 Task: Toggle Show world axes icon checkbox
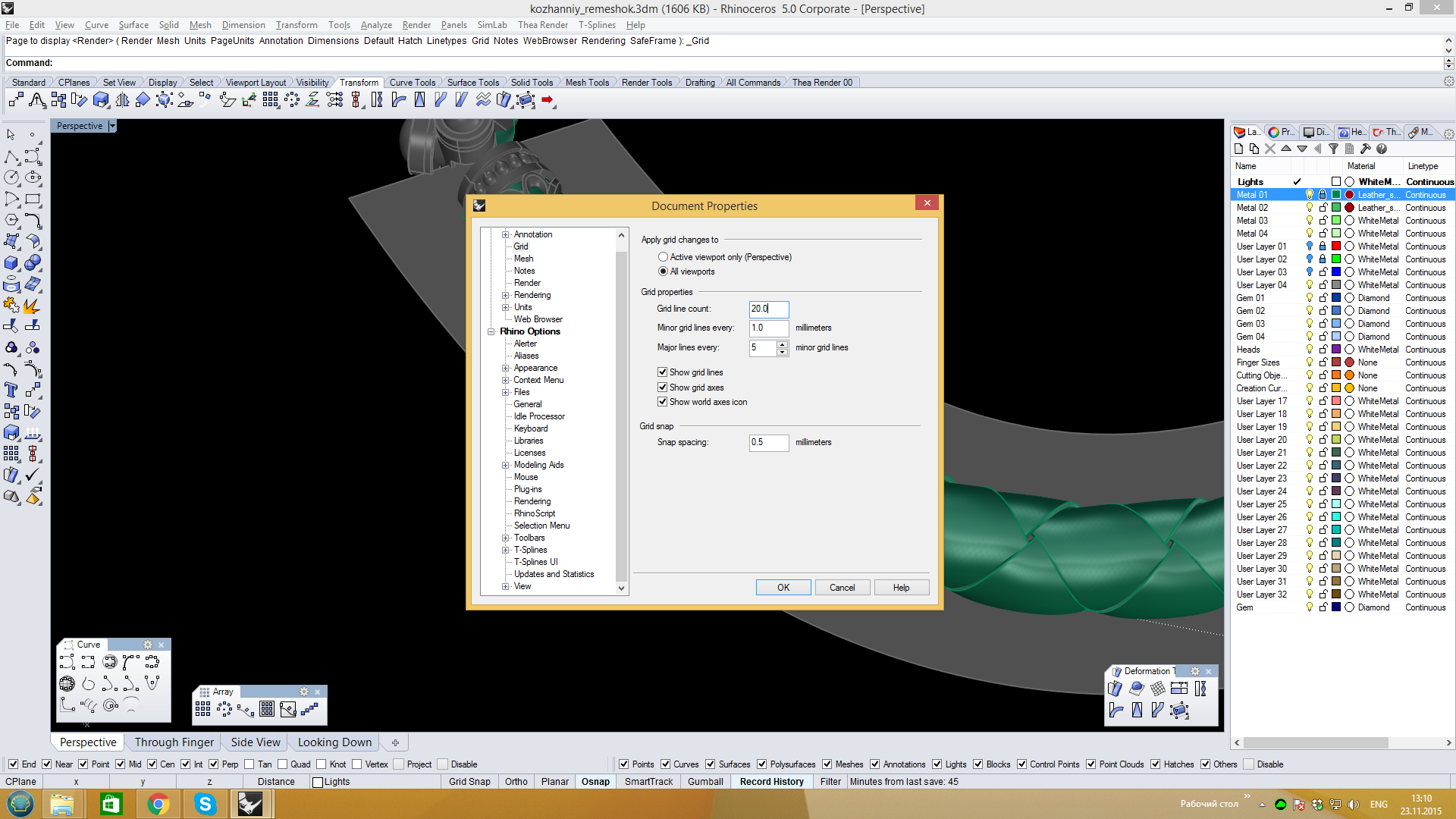tap(663, 402)
